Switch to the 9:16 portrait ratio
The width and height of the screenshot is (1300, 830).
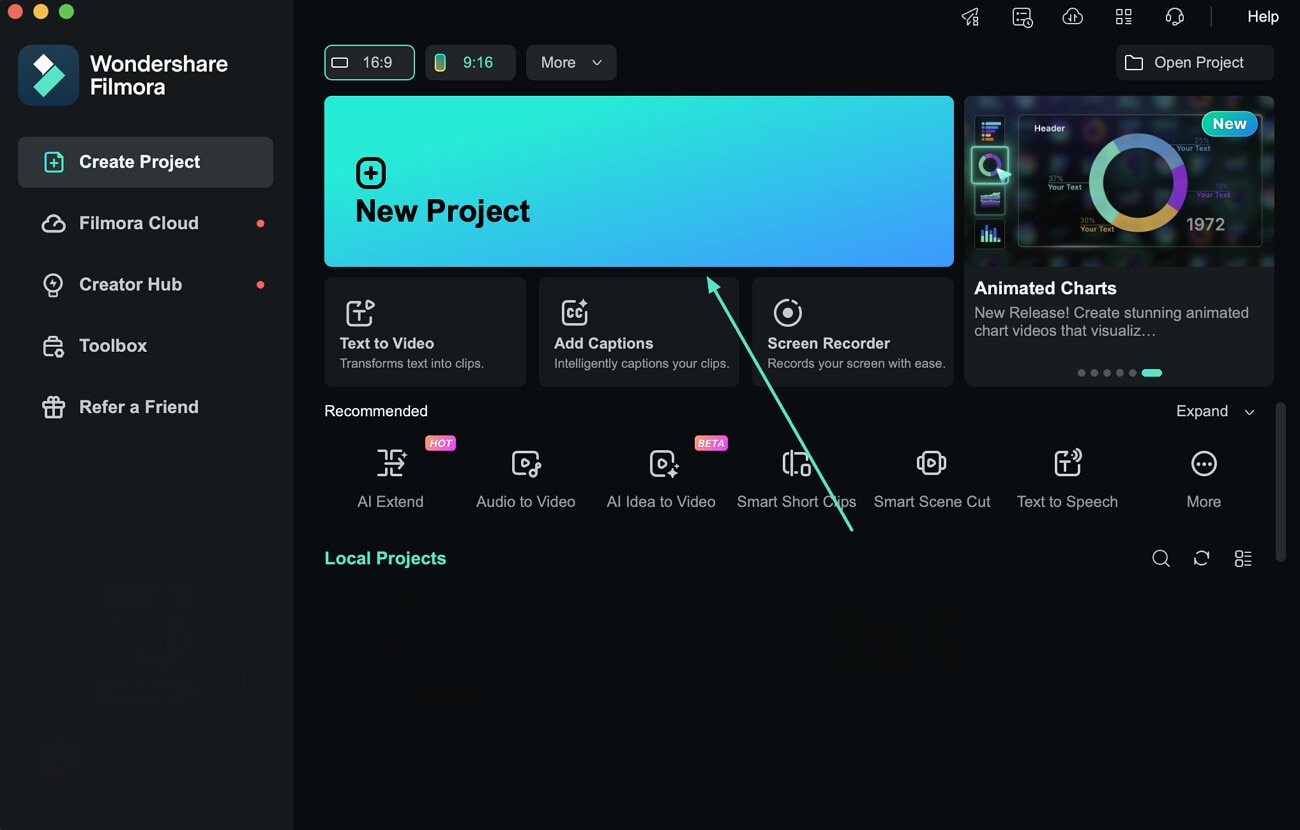pyautogui.click(x=470, y=62)
